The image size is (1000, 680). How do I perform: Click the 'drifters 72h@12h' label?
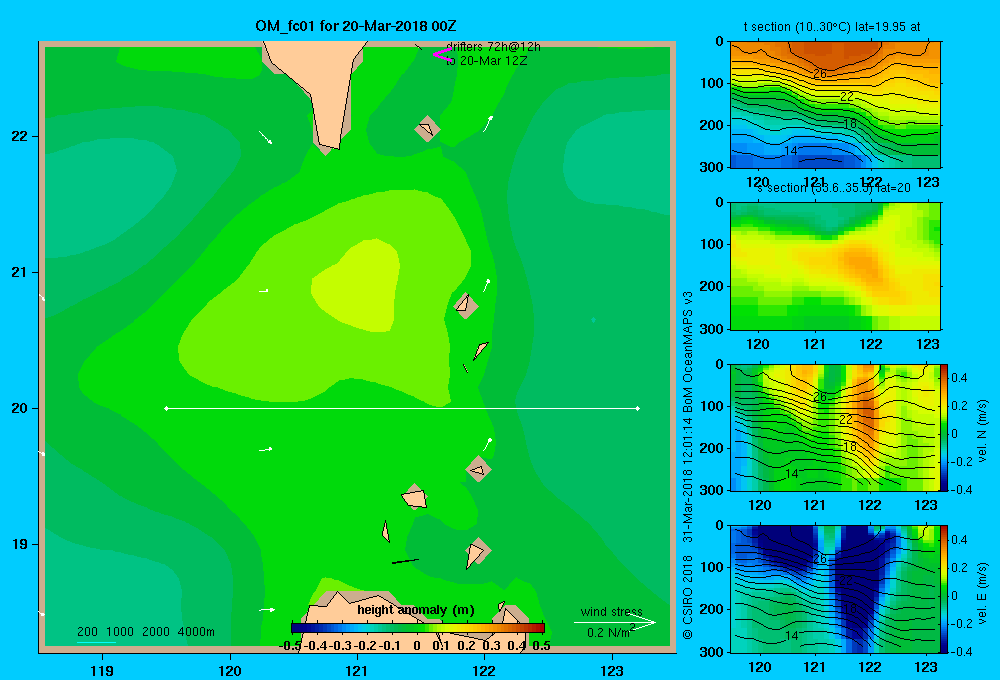tap(493, 47)
